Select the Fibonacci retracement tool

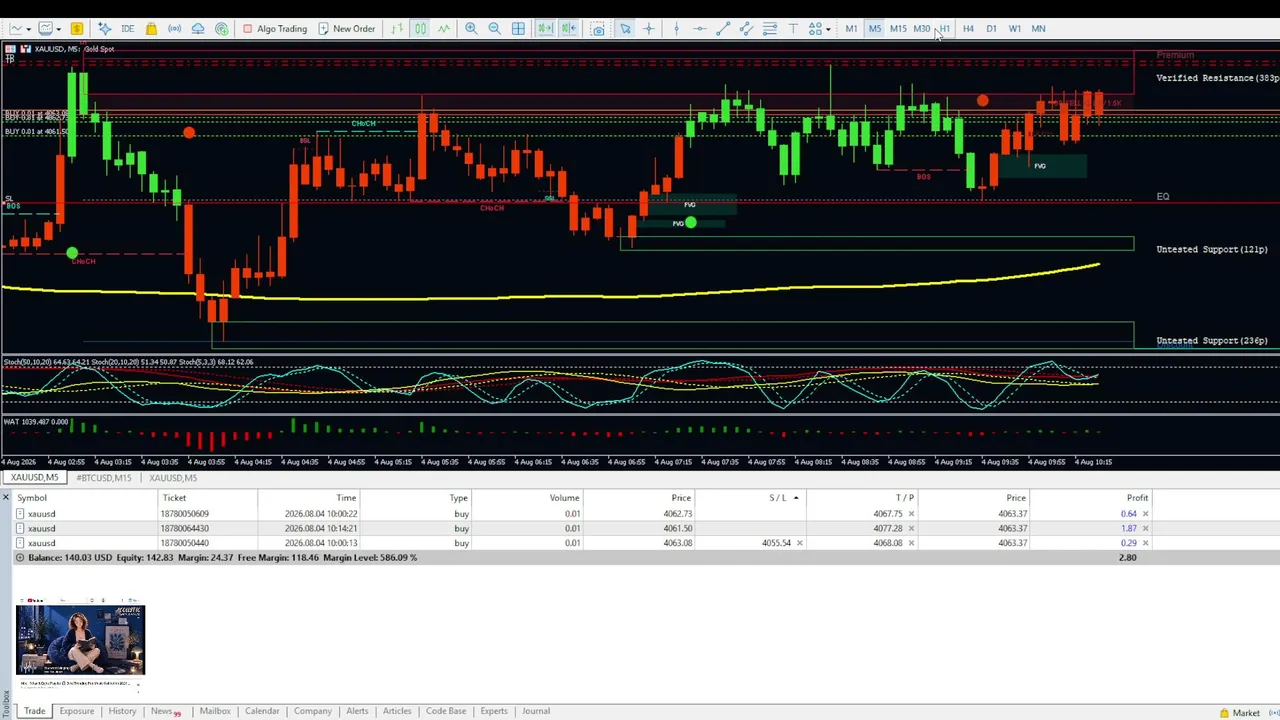(770, 29)
